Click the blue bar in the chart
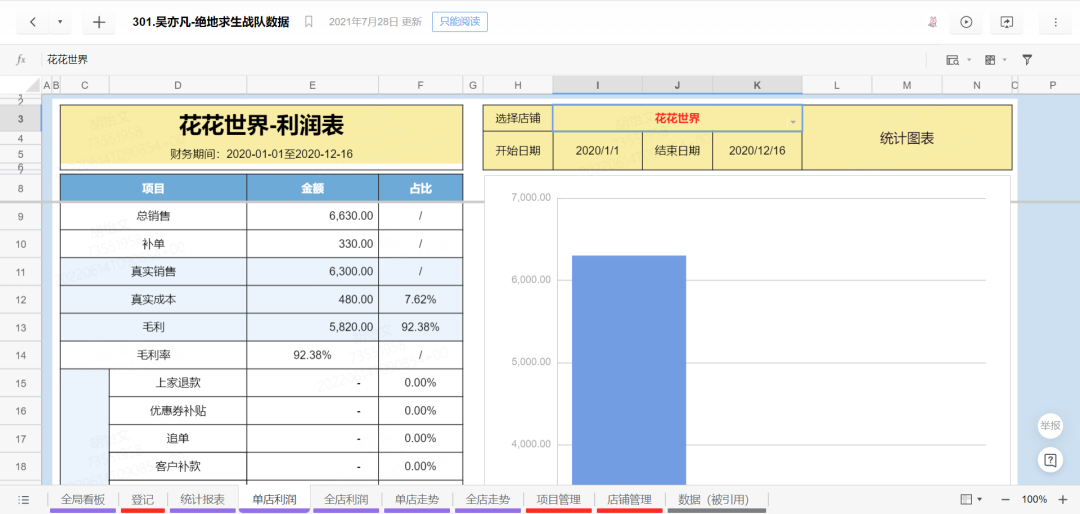The image size is (1080, 514). (629, 370)
